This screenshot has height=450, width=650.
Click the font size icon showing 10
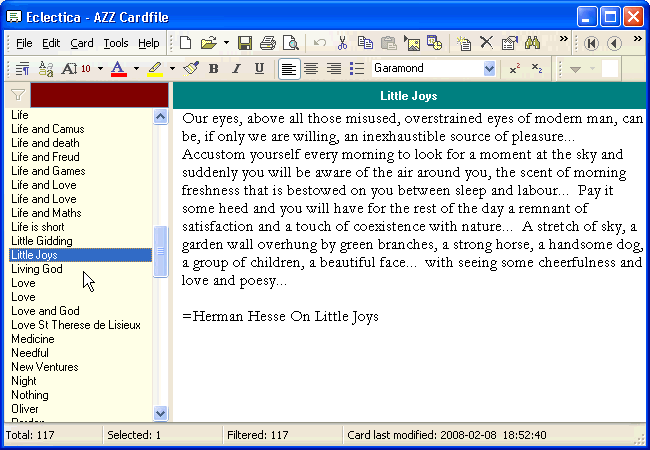(x=76, y=69)
